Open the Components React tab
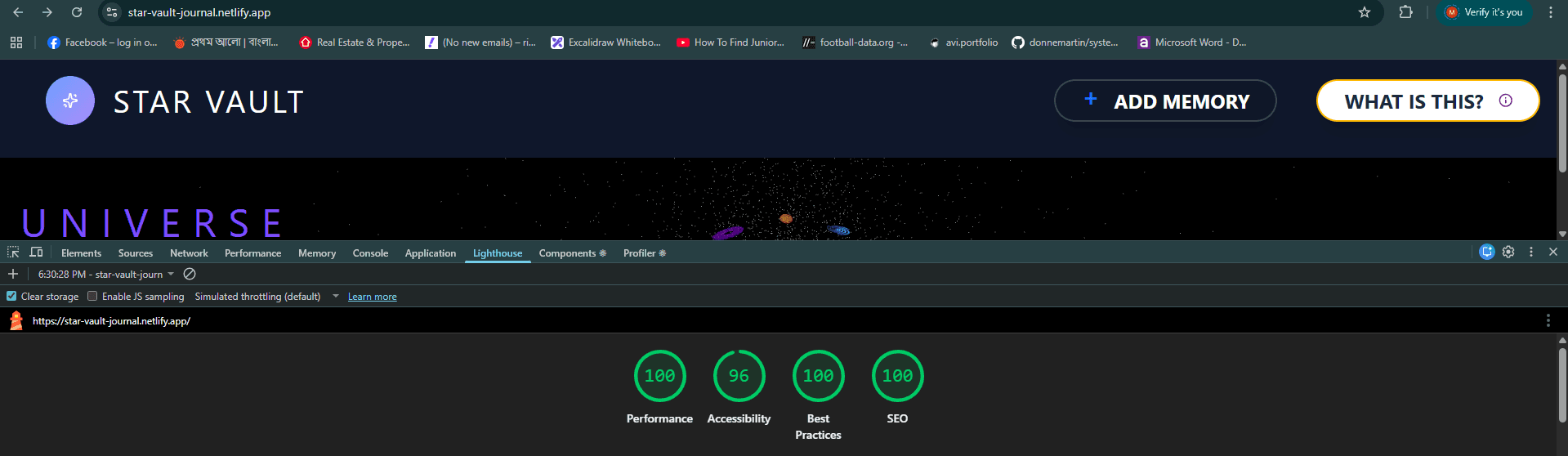The height and width of the screenshot is (456, 1568). click(x=572, y=253)
